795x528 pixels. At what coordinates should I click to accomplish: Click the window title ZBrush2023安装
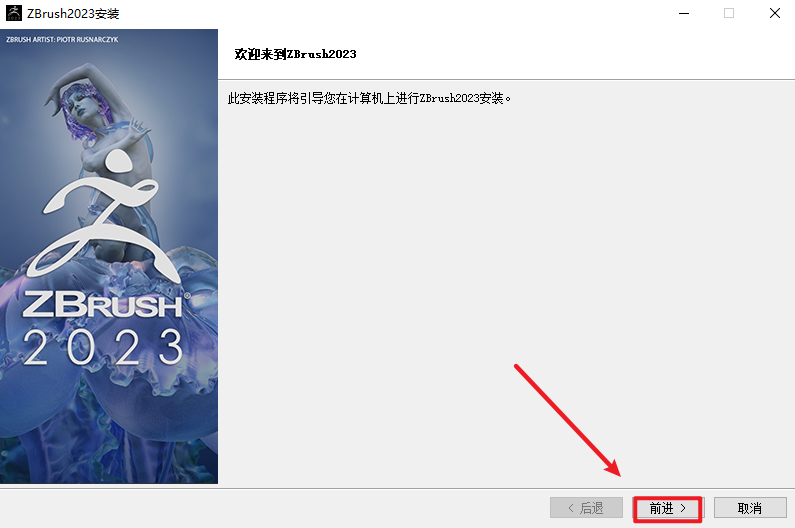coord(73,14)
